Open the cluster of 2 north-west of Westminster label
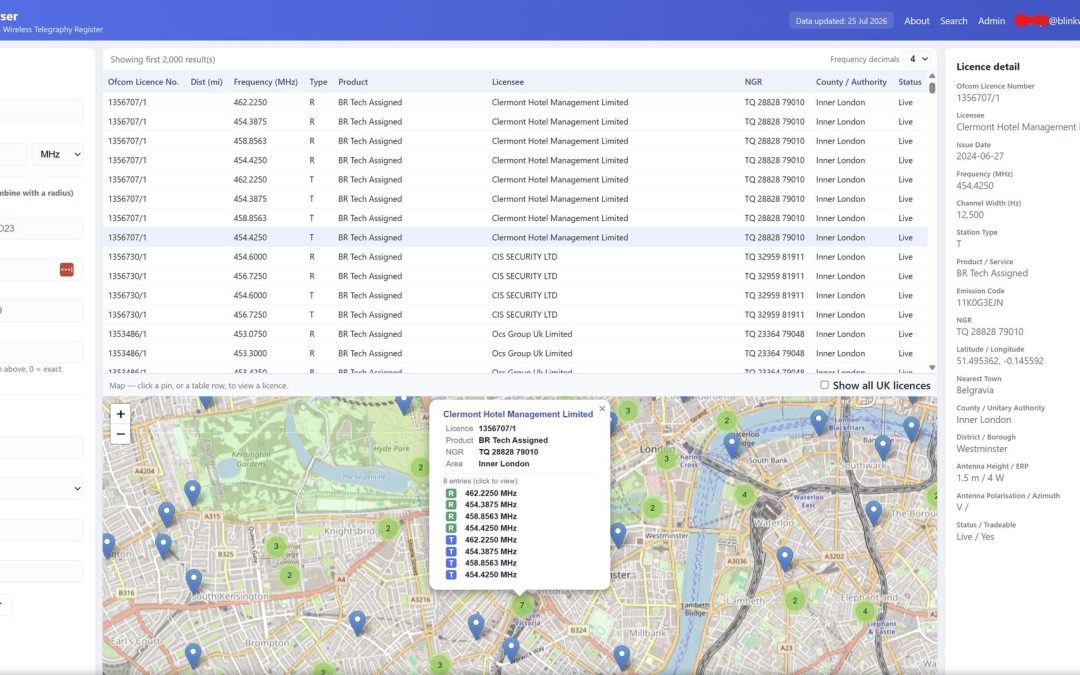 pyautogui.click(x=652, y=508)
